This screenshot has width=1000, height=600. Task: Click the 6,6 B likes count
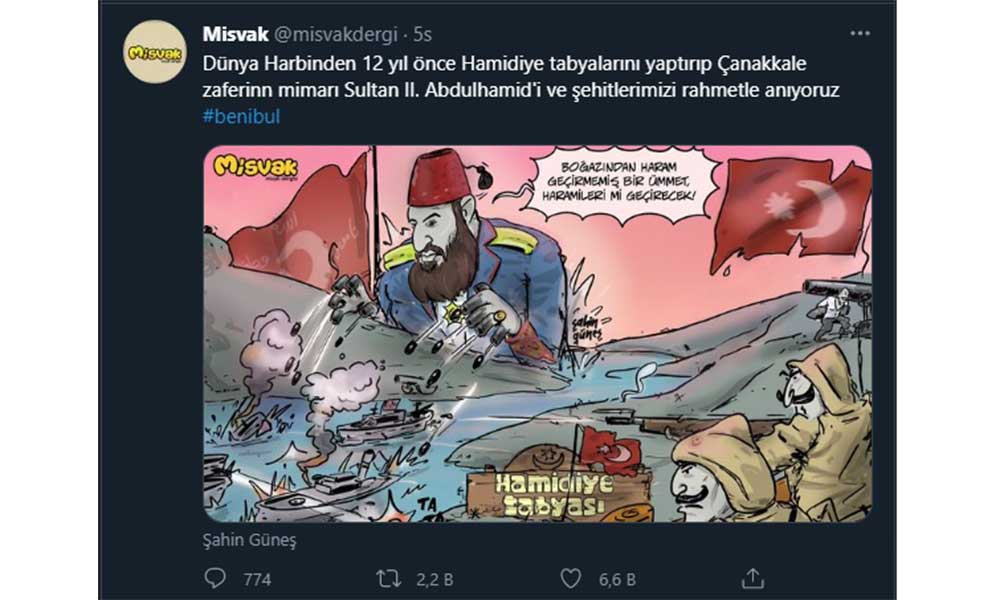click(x=617, y=580)
